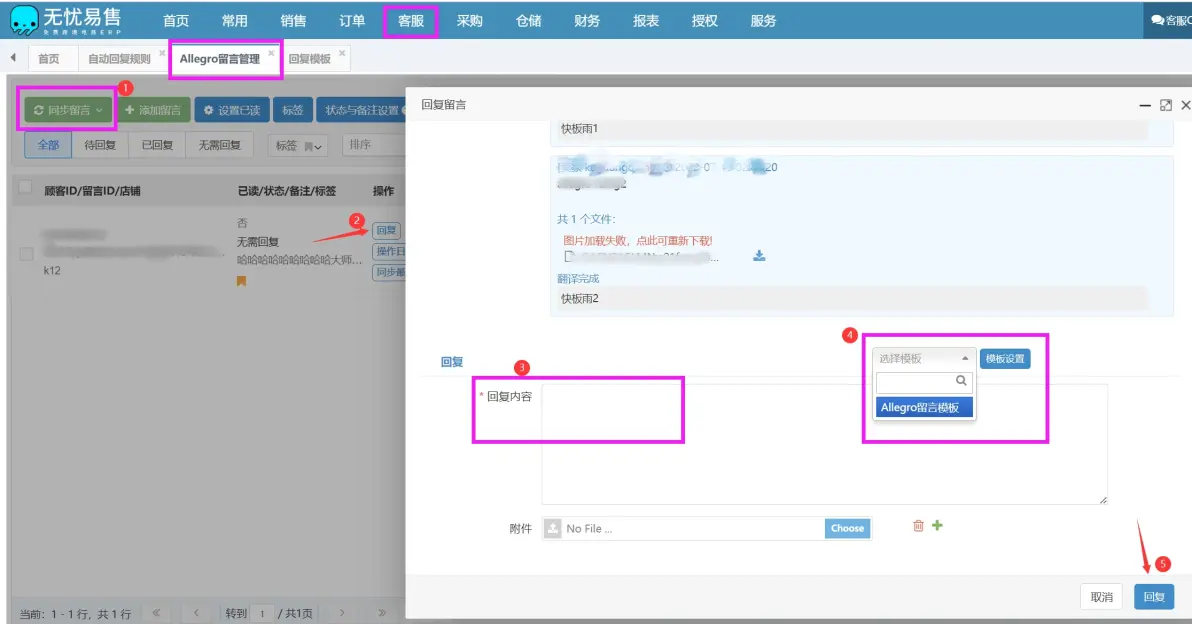Image resolution: width=1192 pixels, height=624 pixels.
Task: Click the 模板设置 button
Action: [x=1005, y=359]
